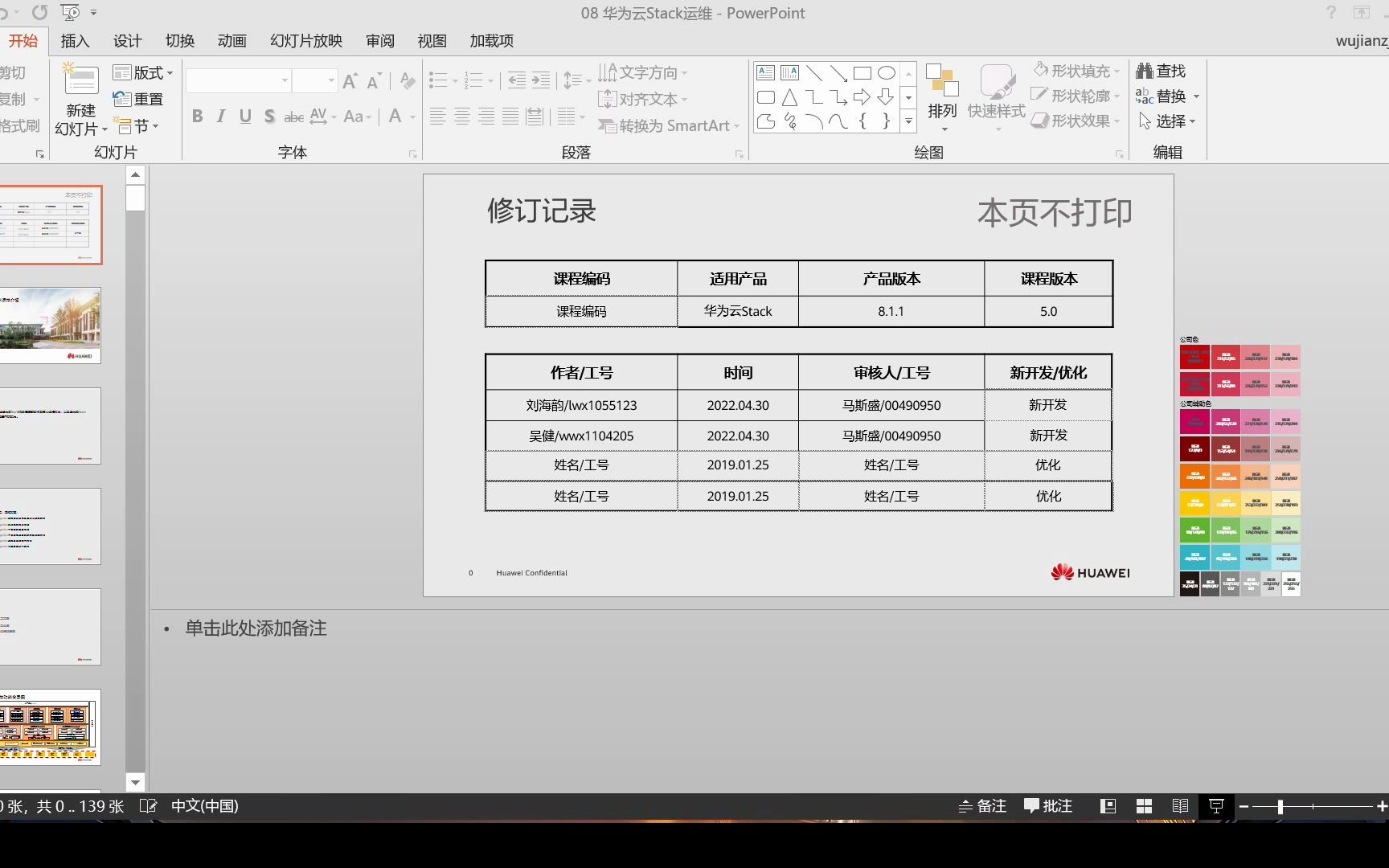The height and width of the screenshot is (868, 1389).
Task: Clear all formatting eraser icon
Action: (x=408, y=81)
